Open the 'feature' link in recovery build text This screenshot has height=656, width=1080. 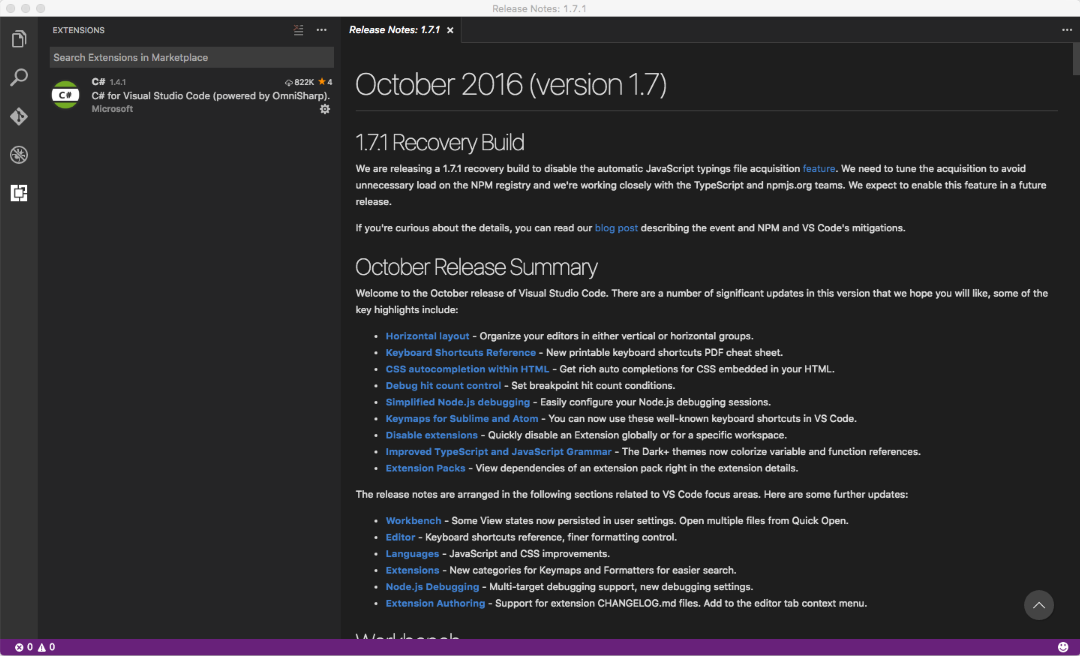click(818, 169)
